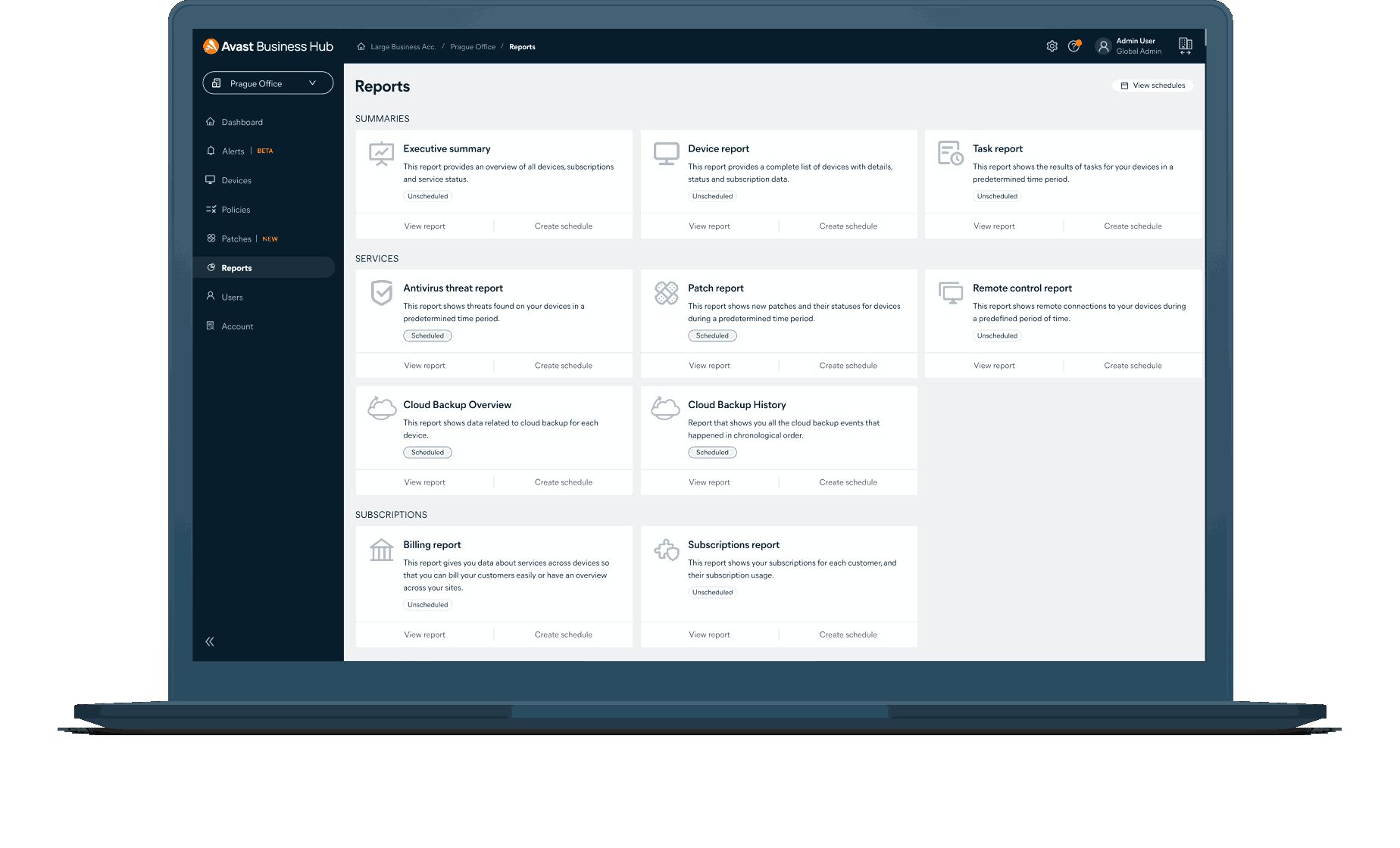View report for Executive summary
Screen dimensions: 1400x848
[x=424, y=226]
